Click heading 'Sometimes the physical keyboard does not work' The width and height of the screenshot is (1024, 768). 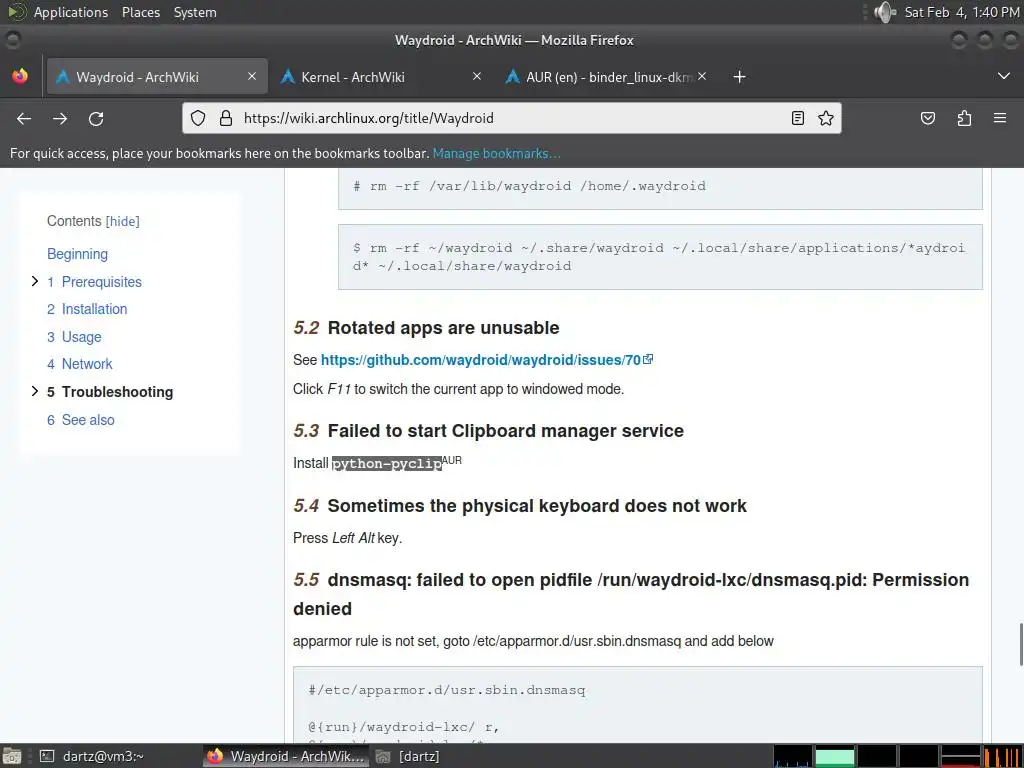[537, 506]
